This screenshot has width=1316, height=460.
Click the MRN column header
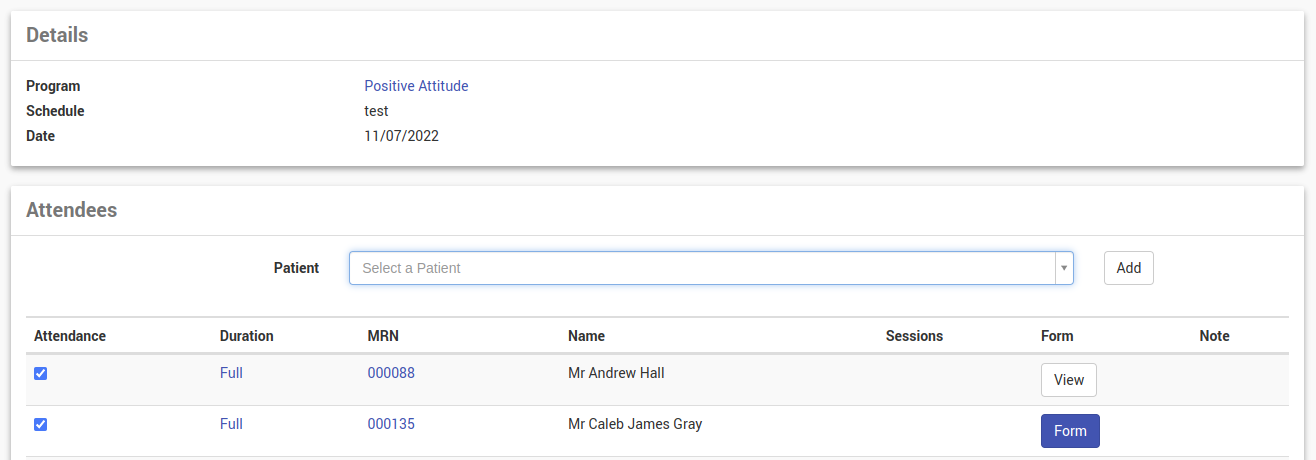tap(383, 336)
